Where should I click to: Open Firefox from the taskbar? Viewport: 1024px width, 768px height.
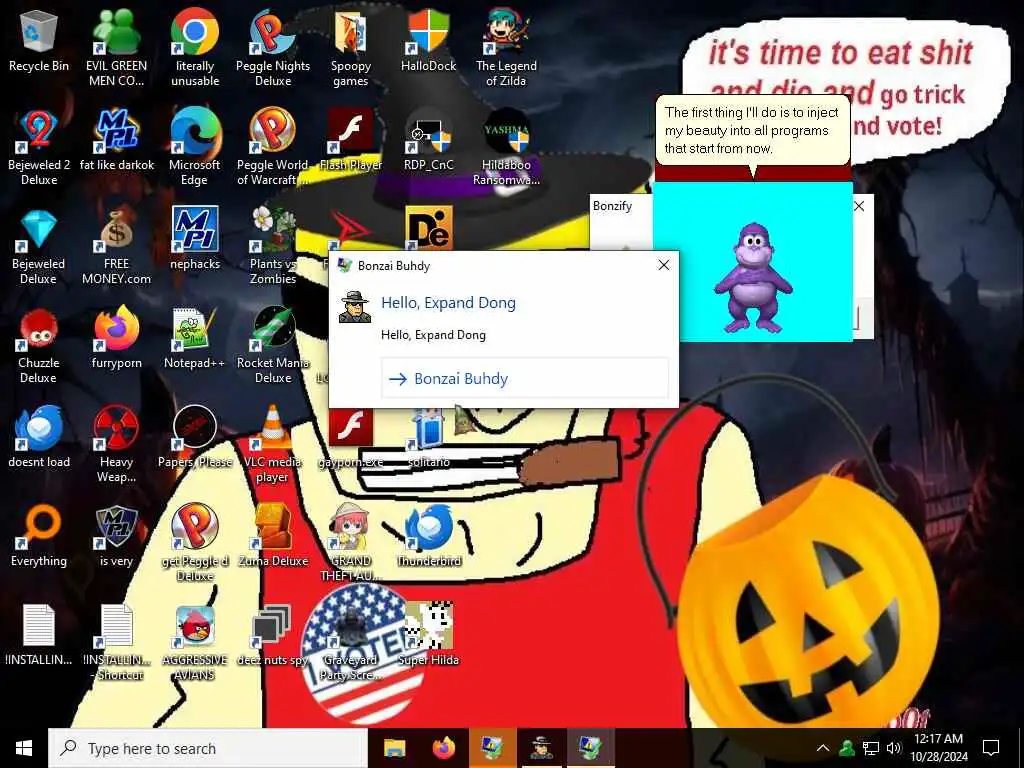[443, 748]
